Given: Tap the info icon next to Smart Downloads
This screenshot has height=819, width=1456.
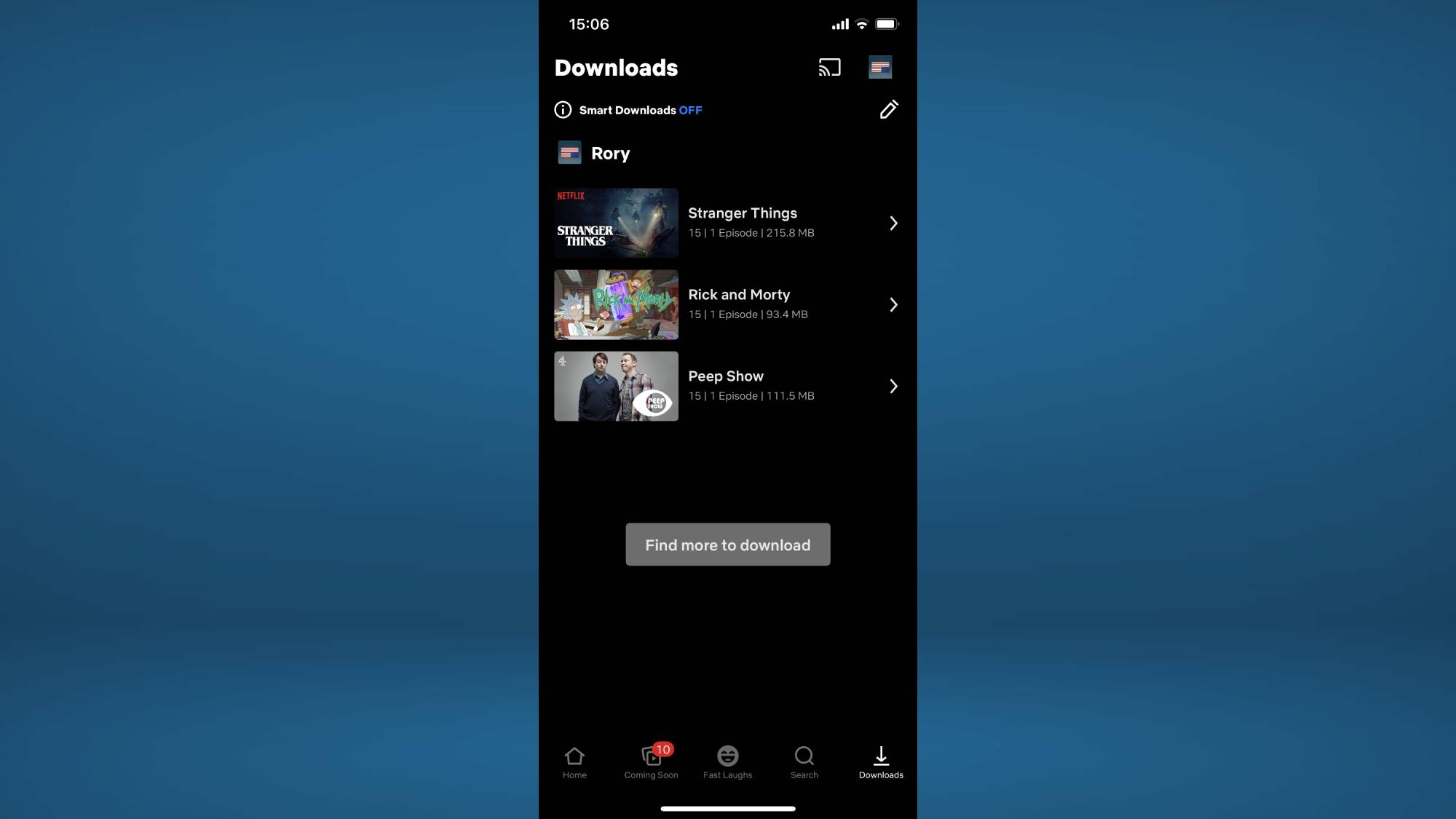Looking at the screenshot, I should (x=563, y=110).
